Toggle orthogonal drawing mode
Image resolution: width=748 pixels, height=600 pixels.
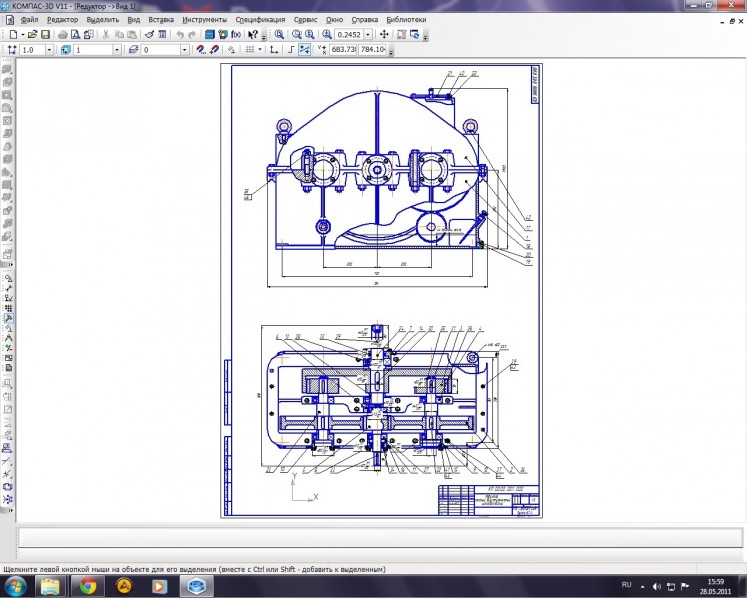[x=291, y=50]
